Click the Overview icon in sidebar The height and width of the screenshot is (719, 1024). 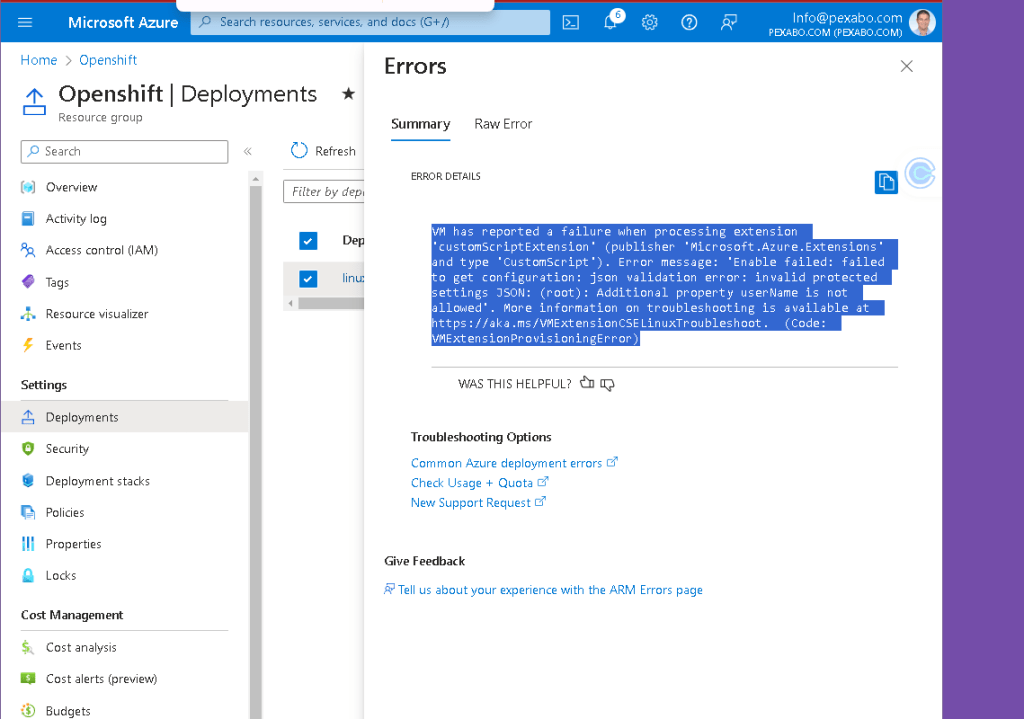(28, 187)
